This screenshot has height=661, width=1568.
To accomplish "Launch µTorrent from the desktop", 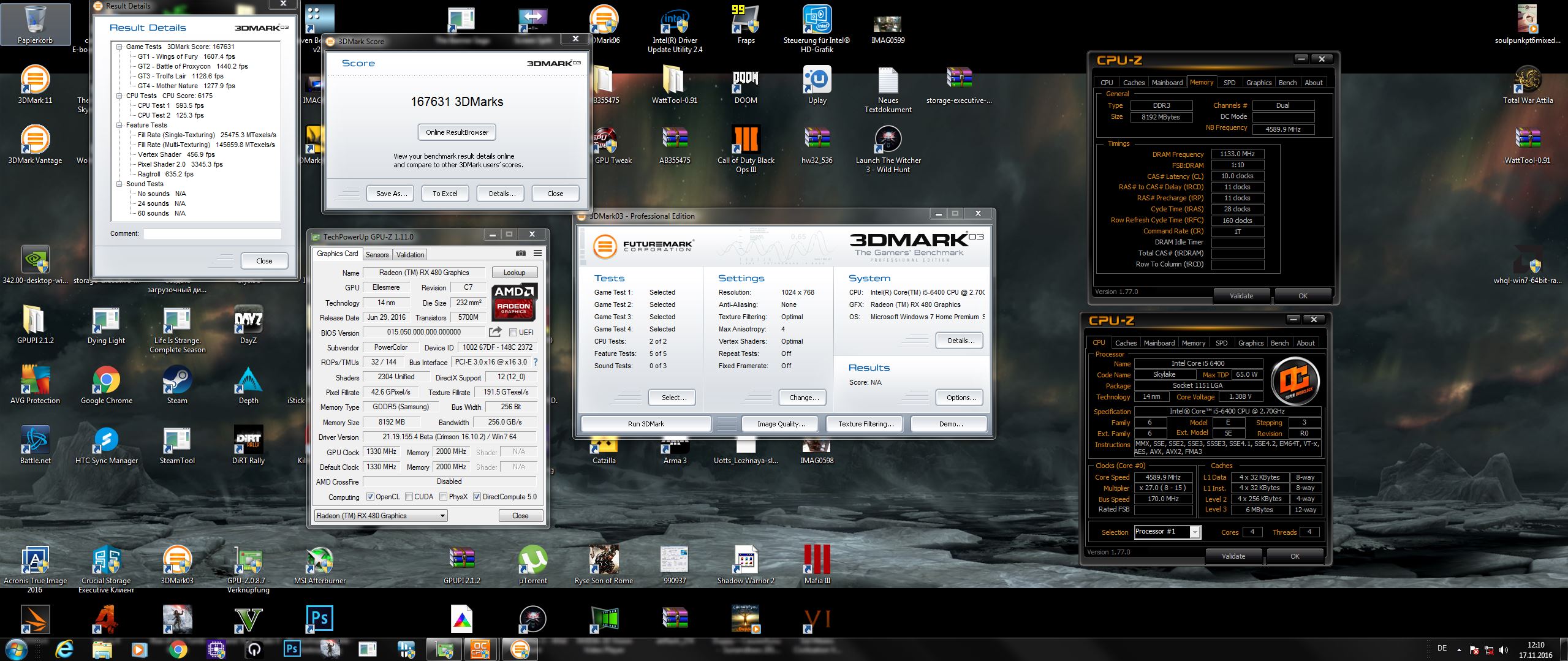I will (x=532, y=565).
